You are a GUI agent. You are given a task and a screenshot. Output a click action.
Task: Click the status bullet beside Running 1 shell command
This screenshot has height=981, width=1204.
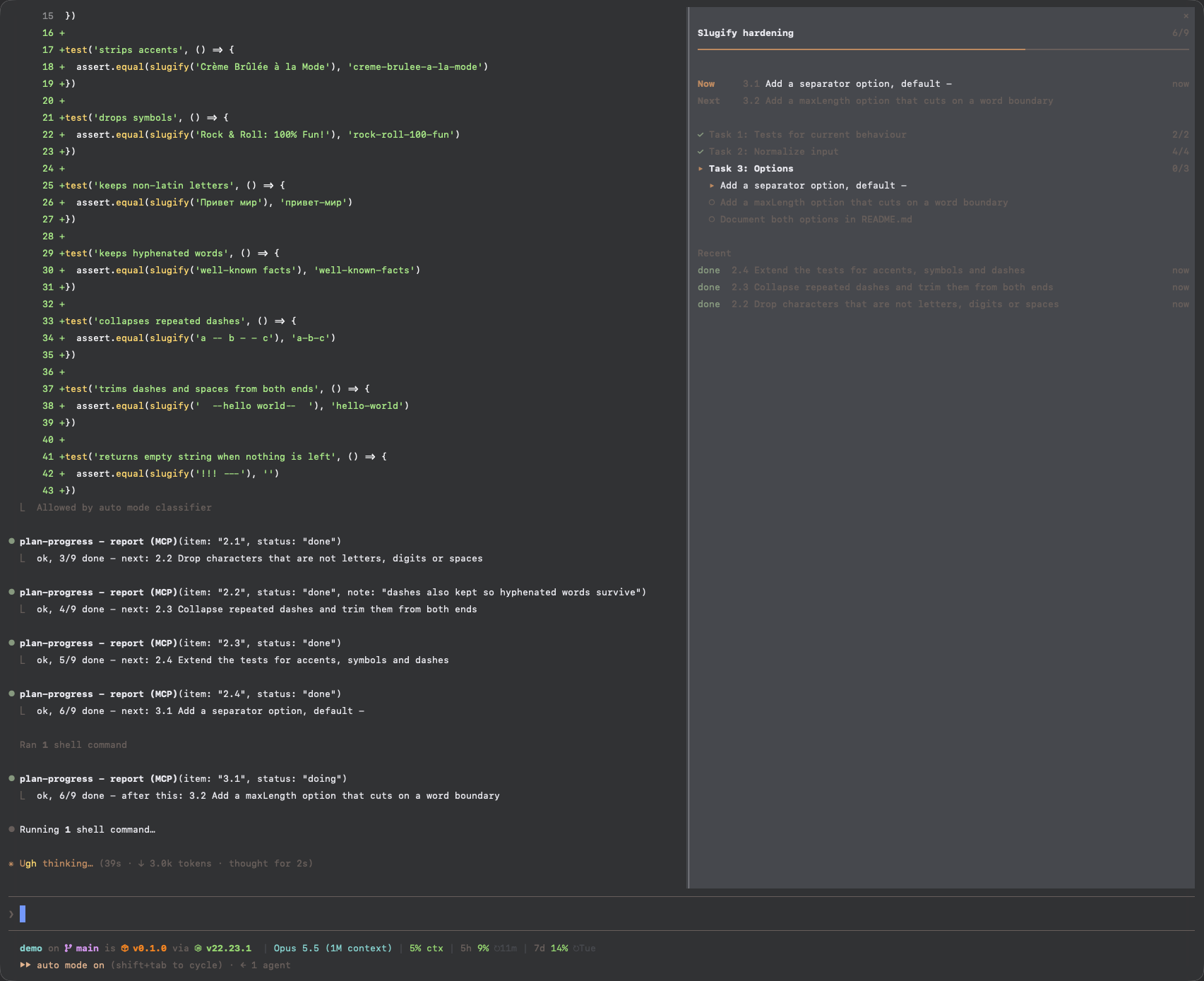tap(11, 829)
